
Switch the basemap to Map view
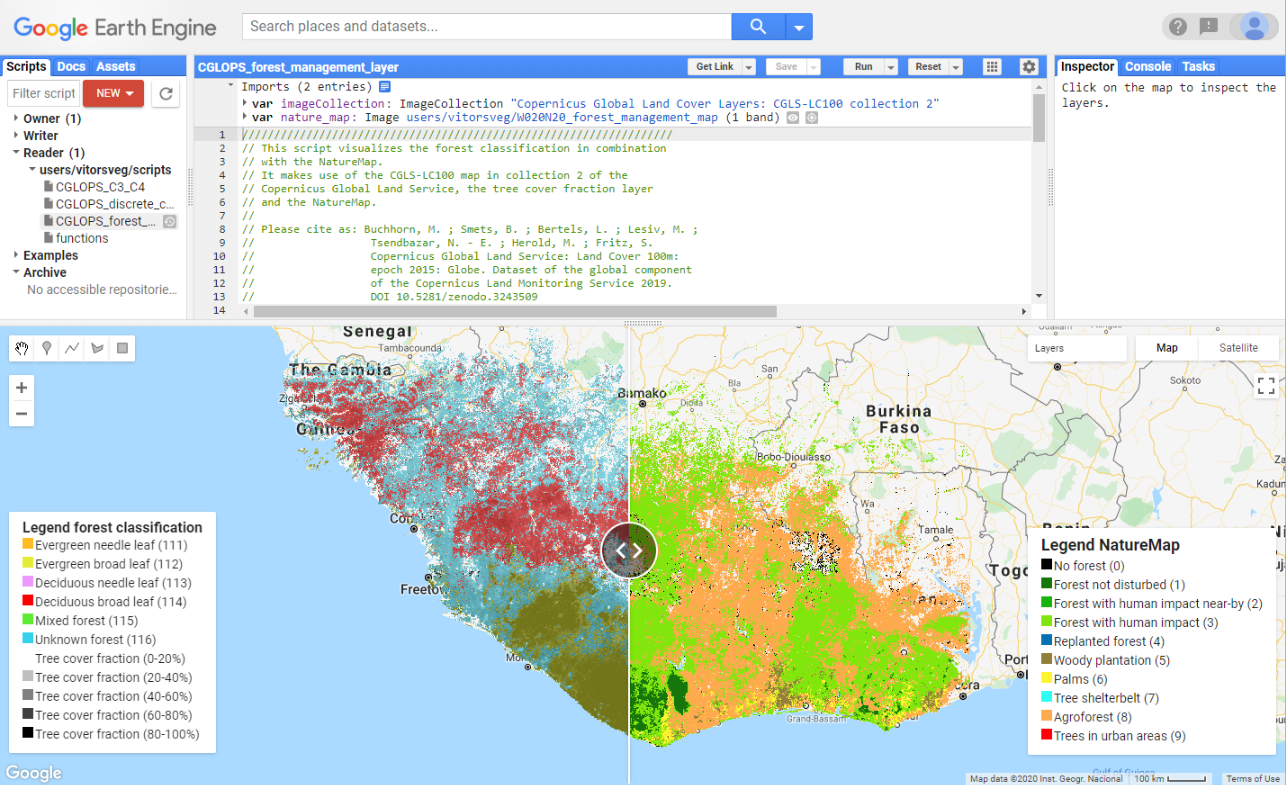tap(1166, 348)
